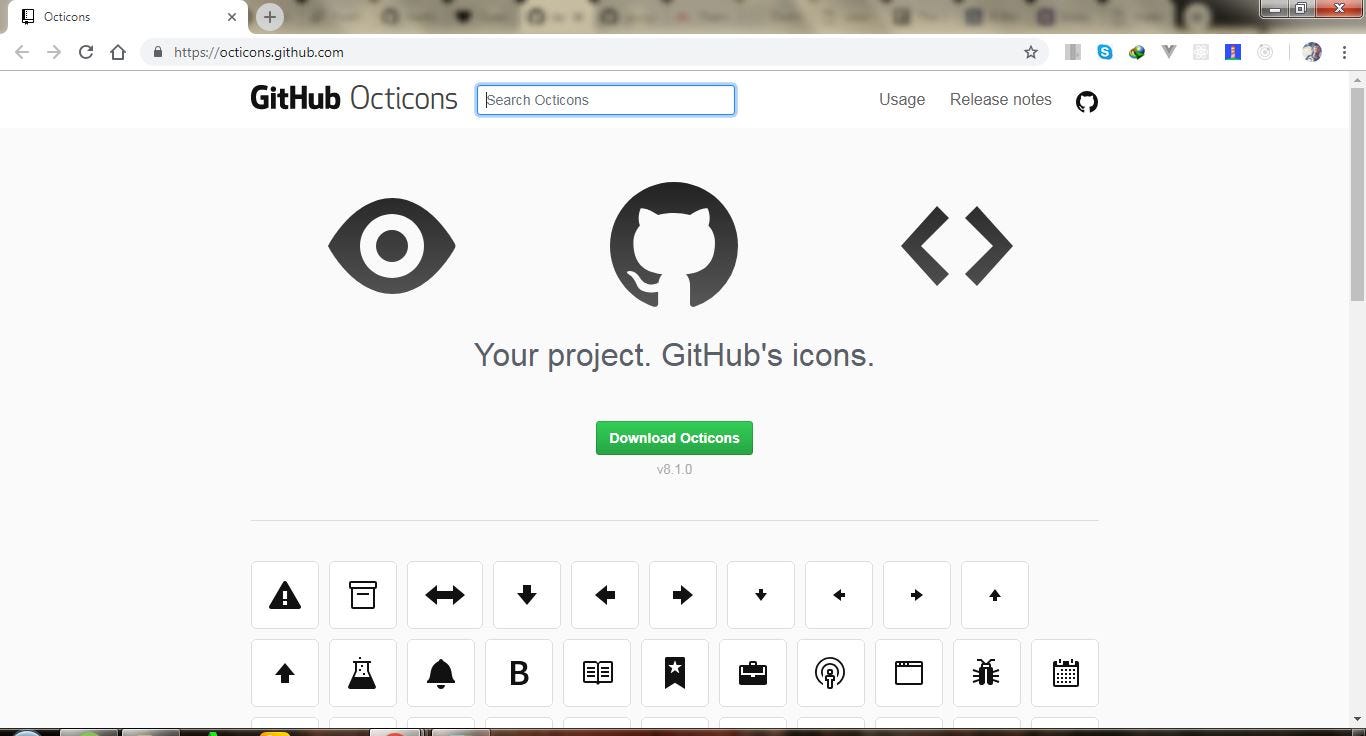Select the archive box octicon
Image resolution: width=1366 pixels, height=736 pixels.
363,595
